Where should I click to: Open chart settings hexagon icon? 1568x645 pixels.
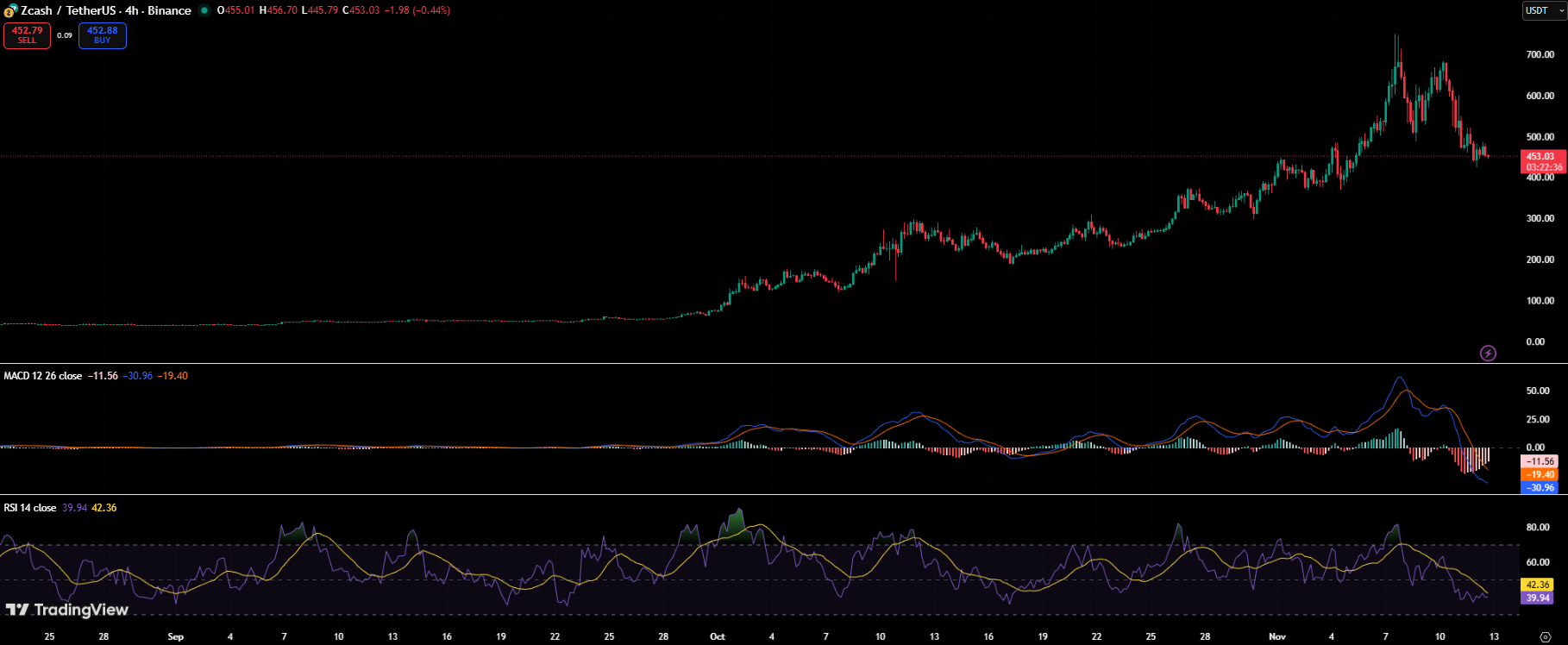1545,637
